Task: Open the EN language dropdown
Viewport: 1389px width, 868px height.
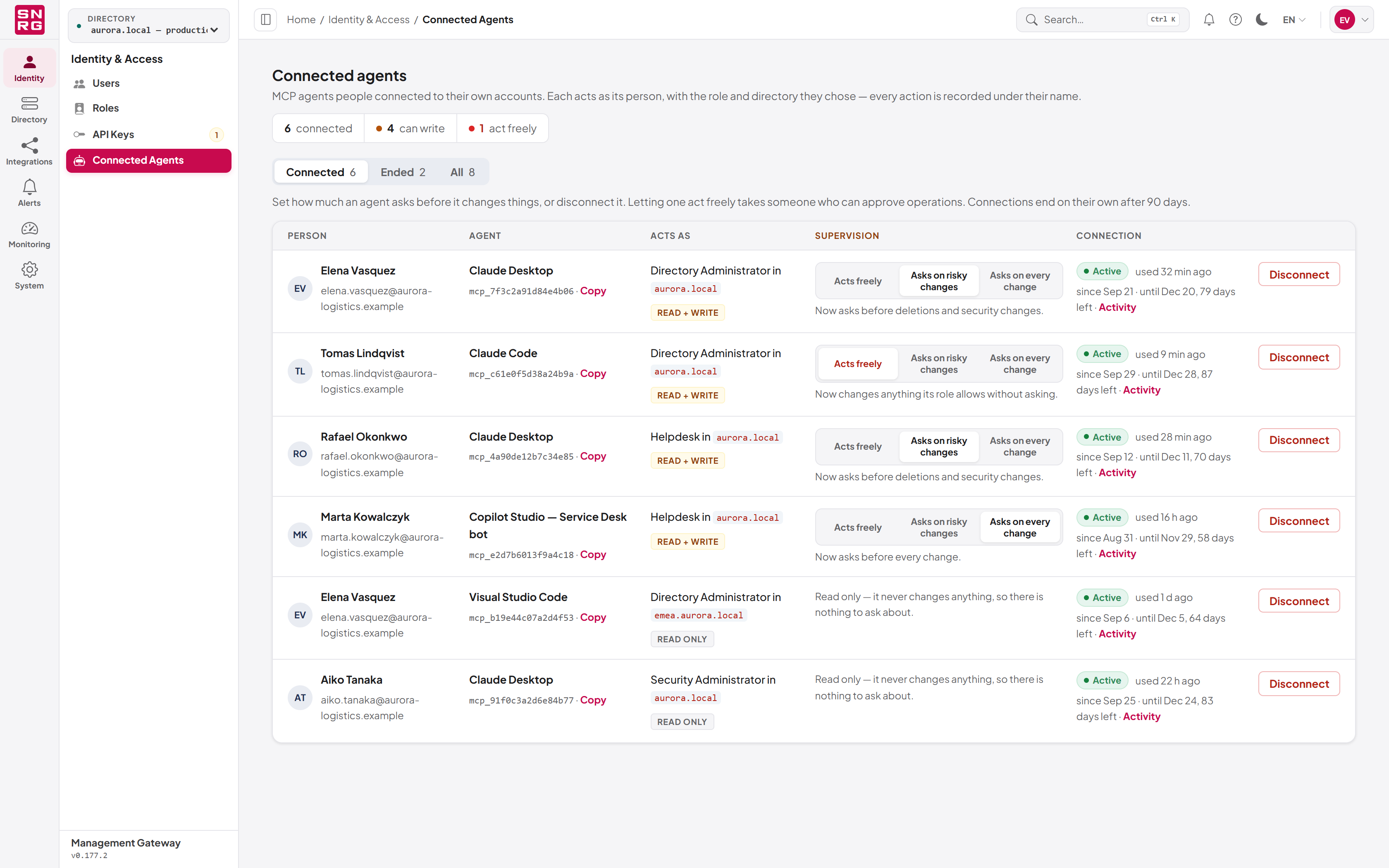Action: pos(1294,19)
